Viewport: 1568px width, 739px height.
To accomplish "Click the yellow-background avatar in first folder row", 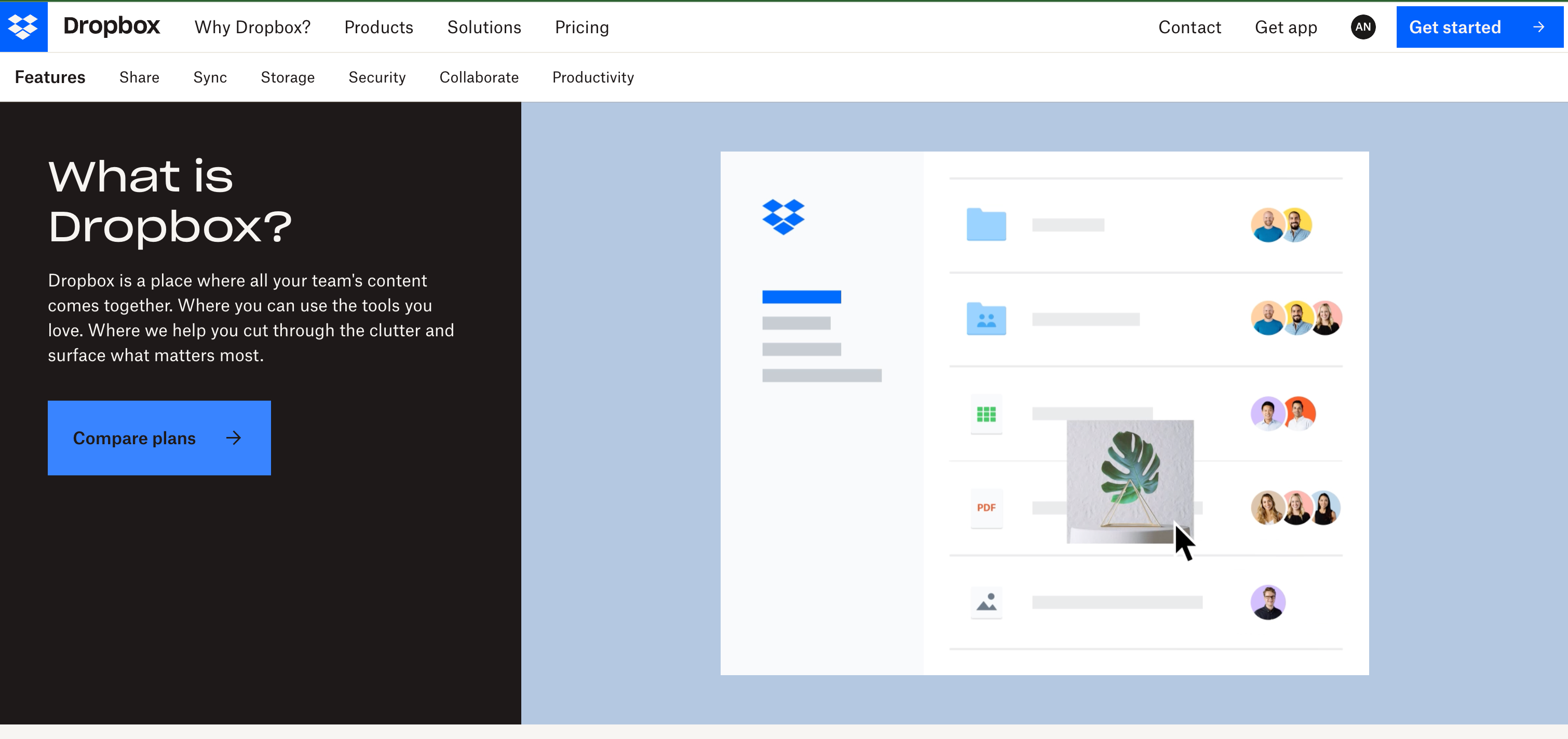I will point(1296,225).
